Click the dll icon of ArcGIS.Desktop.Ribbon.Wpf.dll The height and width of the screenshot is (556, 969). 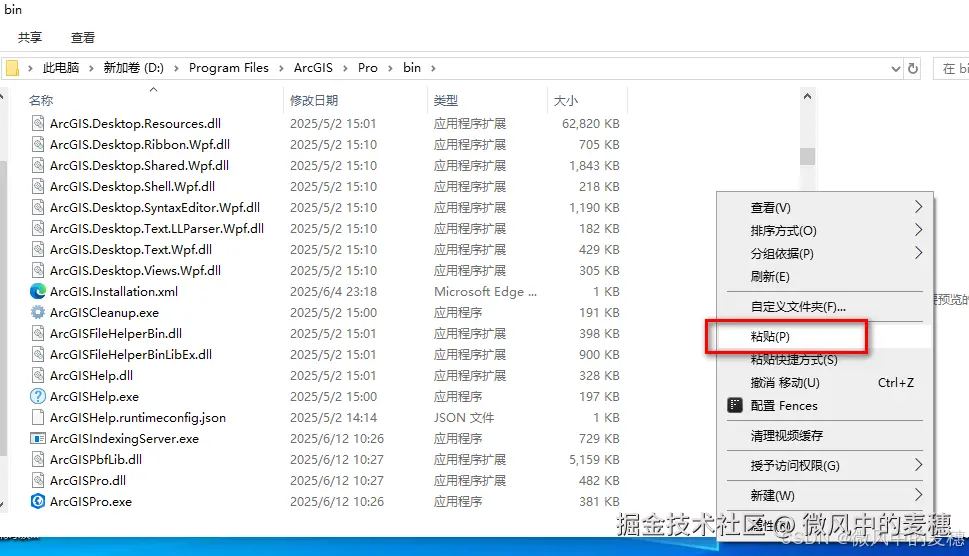coord(38,144)
